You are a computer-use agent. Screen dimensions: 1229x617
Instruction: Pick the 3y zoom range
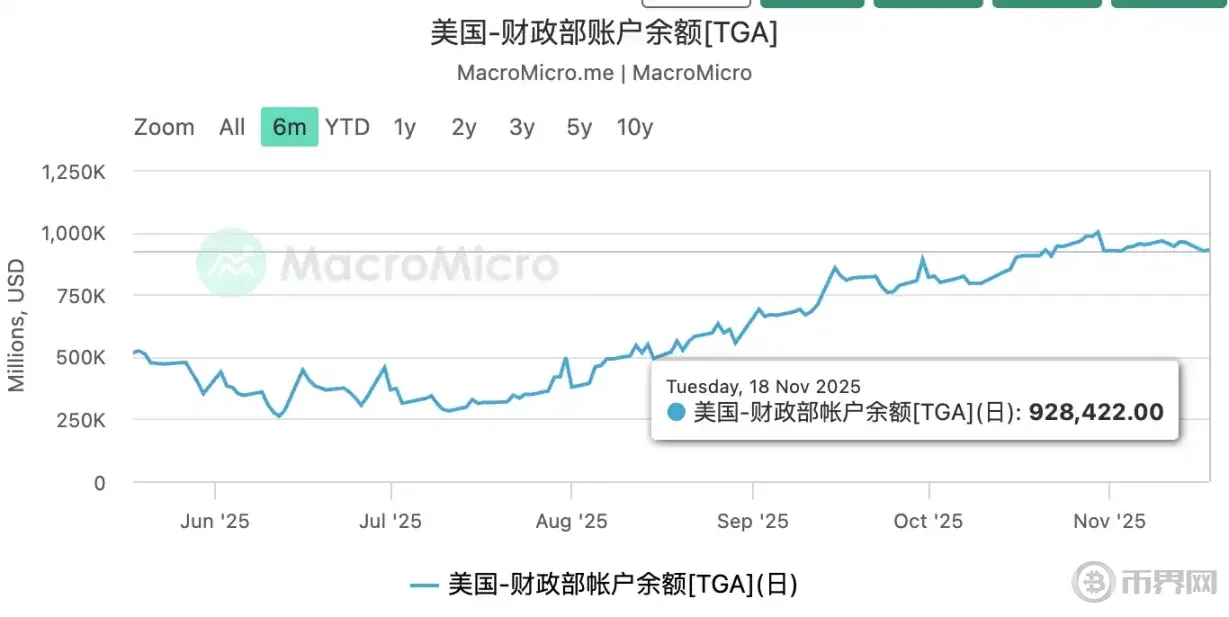(x=521, y=127)
